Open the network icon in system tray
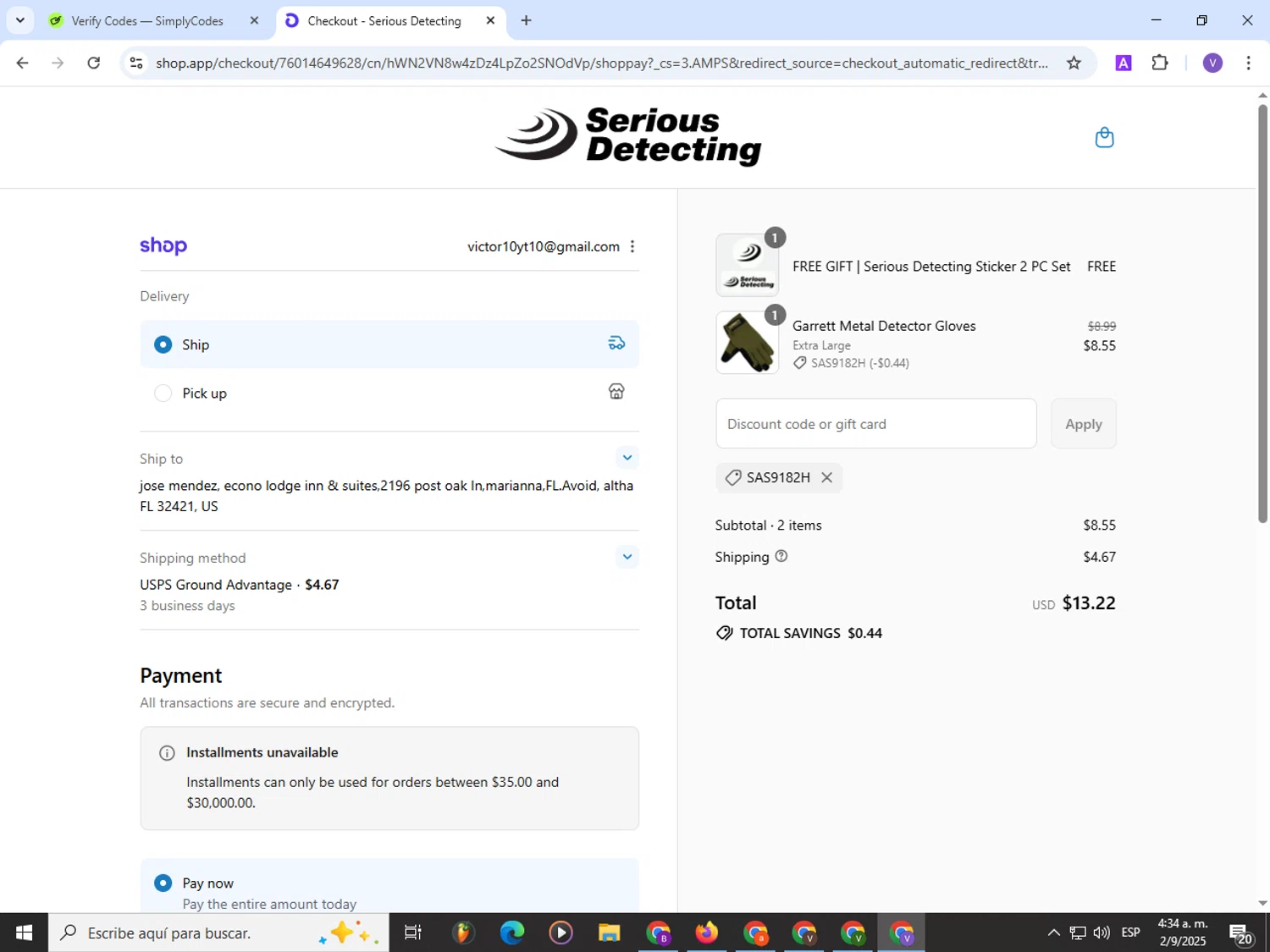This screenshot has width=1270, height=952. [x=1077, y=933]
